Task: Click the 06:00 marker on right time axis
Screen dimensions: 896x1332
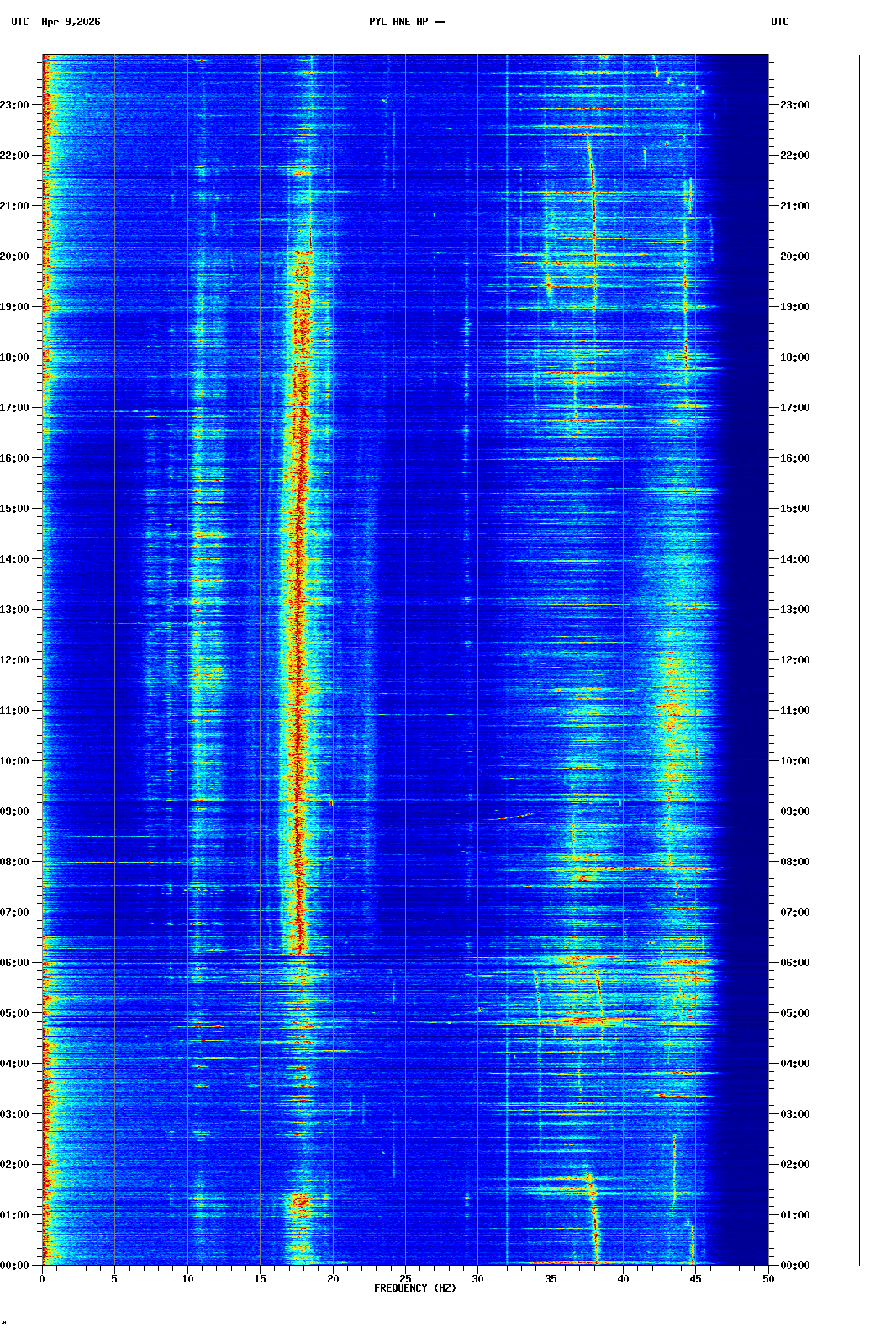Action: (794, 963)
